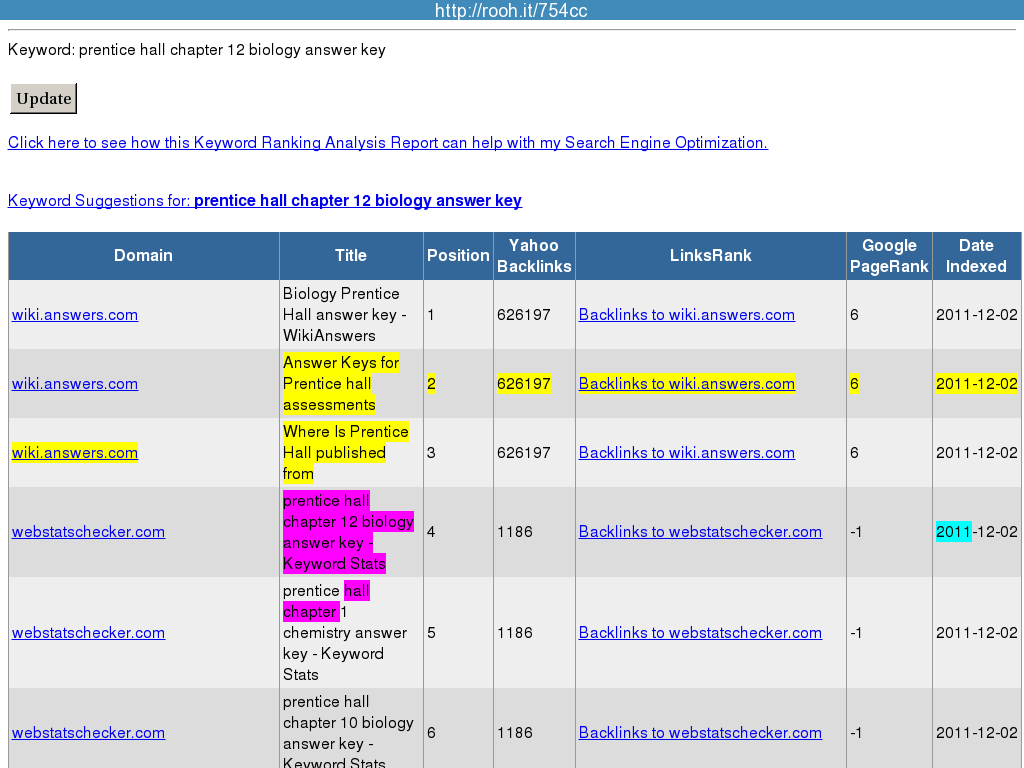Click Backlinks to webstatschecker.com in position 6 row
Viewport: 1024px width, 768px height.
(x=700, y=733)
